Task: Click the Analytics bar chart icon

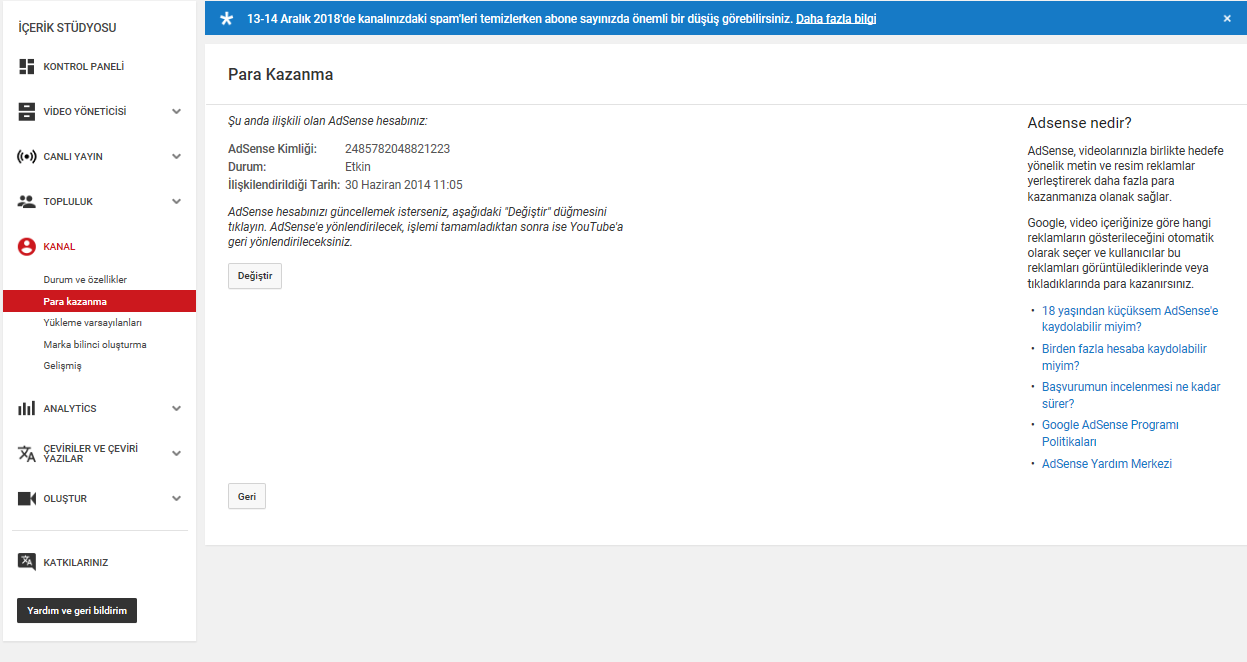Action: (27, 409)
